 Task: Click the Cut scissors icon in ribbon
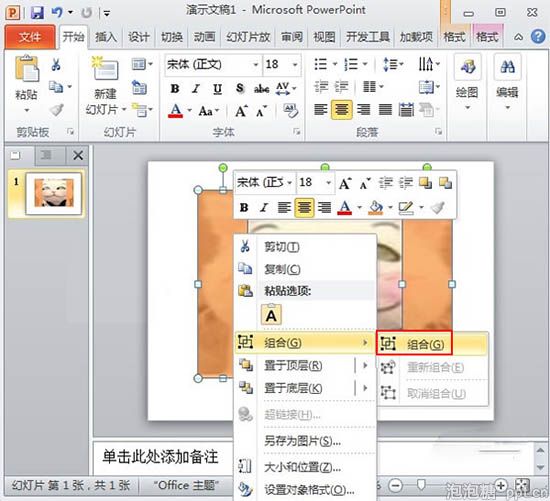click(x=56, y=65)
